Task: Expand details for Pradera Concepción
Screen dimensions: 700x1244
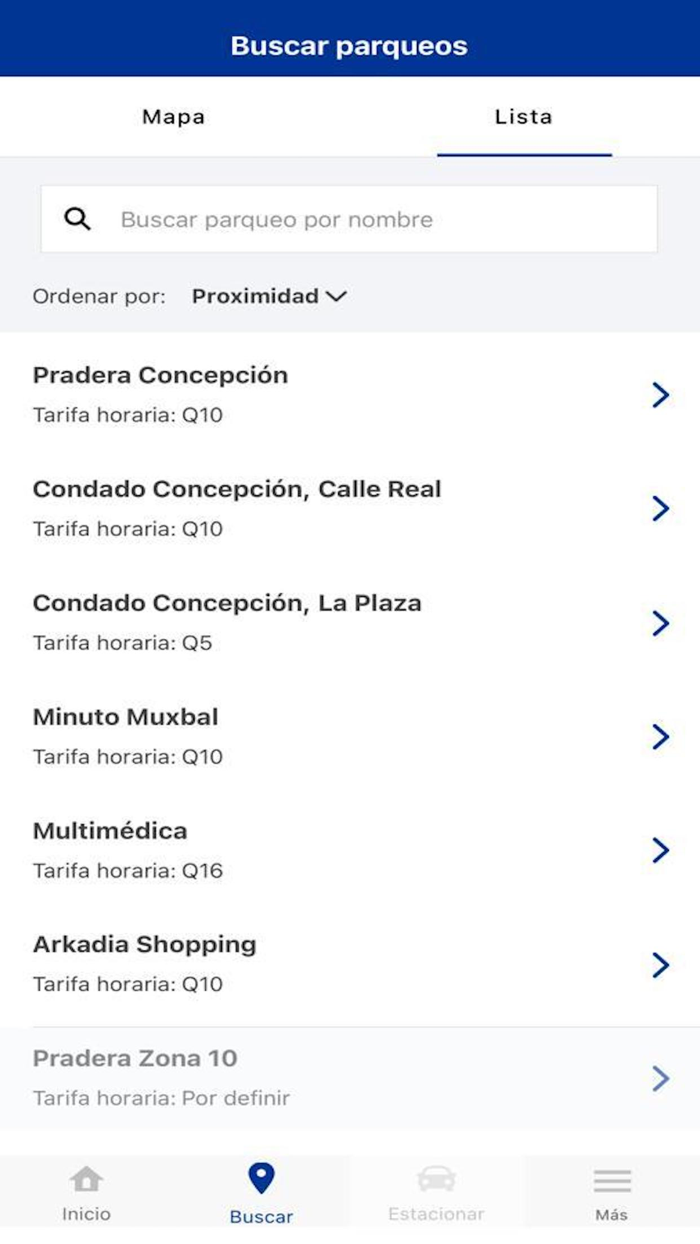Action: point(161,375)
